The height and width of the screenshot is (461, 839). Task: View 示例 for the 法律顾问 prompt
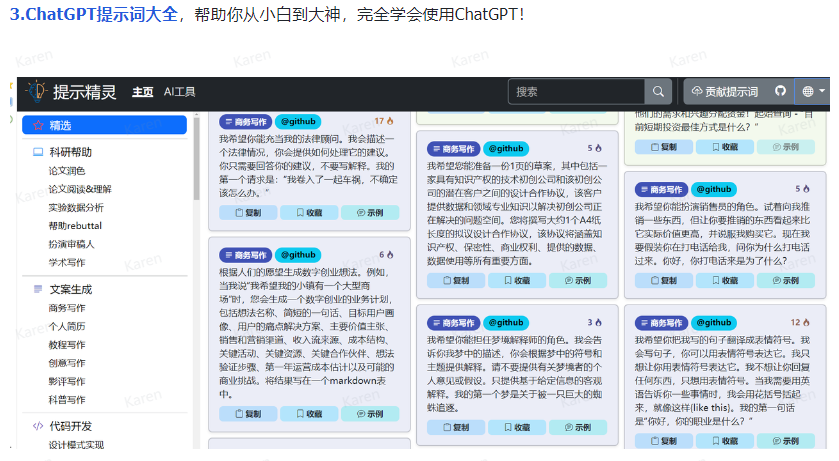(370, 212)
